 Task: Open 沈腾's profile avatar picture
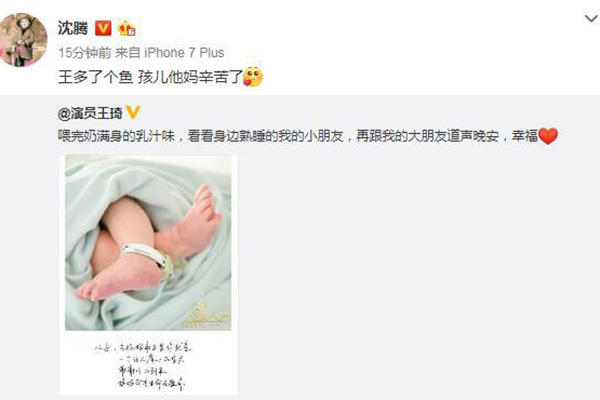23,40
